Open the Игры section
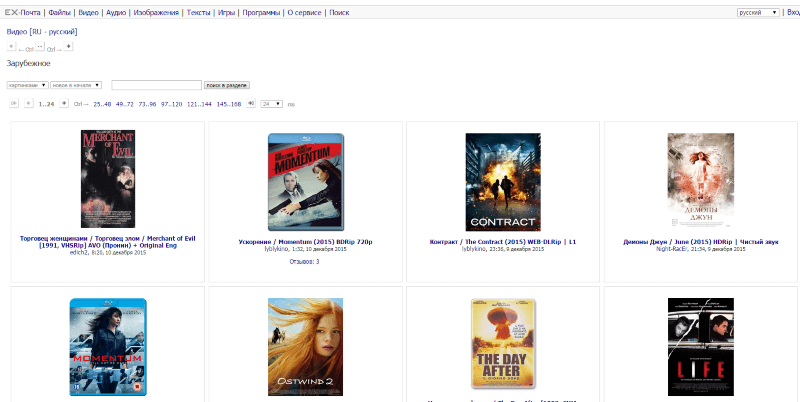This screenshot has width=800, height=402. point(226,12)
